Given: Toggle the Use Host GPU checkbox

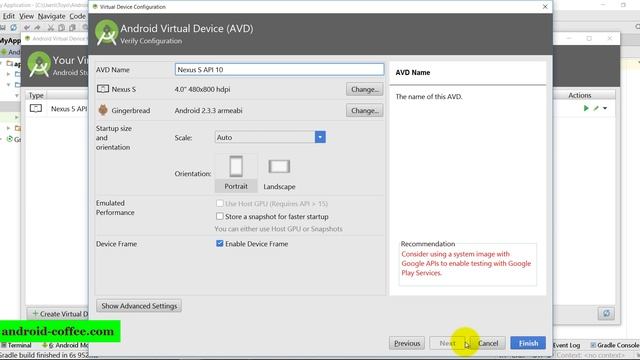Looking at the screenshot, I should 220,203.
